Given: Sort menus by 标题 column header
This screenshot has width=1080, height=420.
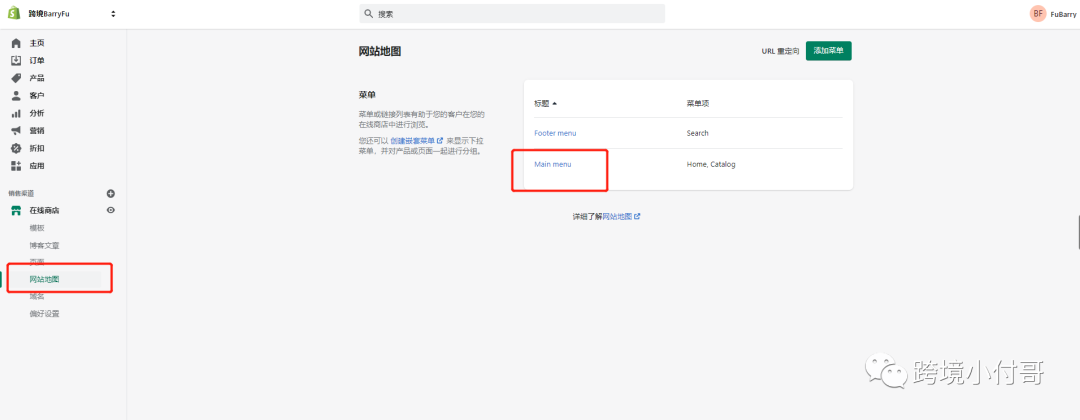Looking at the screenshot, I should (546, 104).
